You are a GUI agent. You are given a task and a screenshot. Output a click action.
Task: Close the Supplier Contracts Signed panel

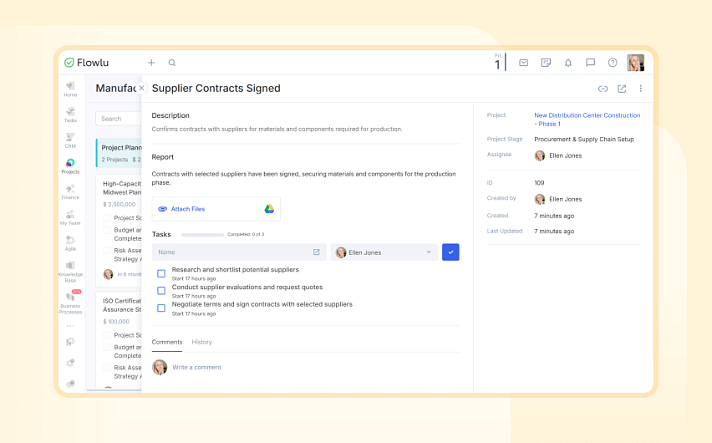coord(142,88)
